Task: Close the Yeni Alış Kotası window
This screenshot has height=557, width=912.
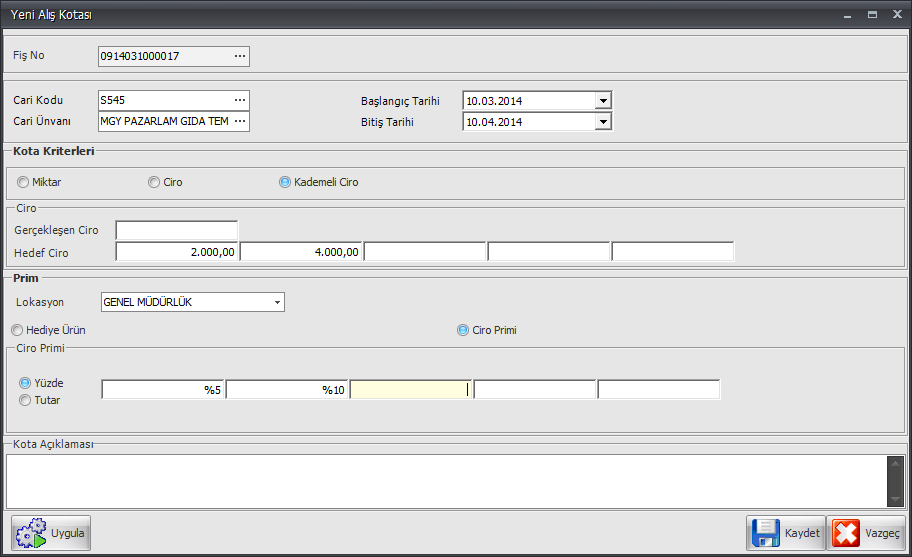Action: [x=897, y=15]
